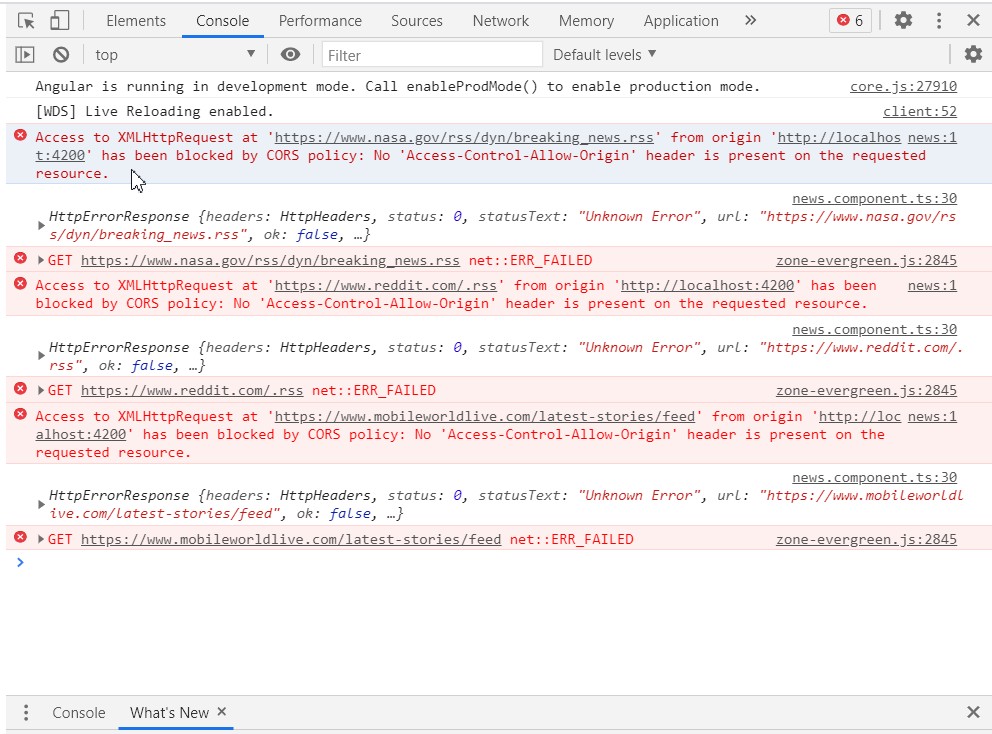Viewport: 992px width, 734px height.
Task: Toggle the live expression eye icon
Action: (x=290, y=55)
